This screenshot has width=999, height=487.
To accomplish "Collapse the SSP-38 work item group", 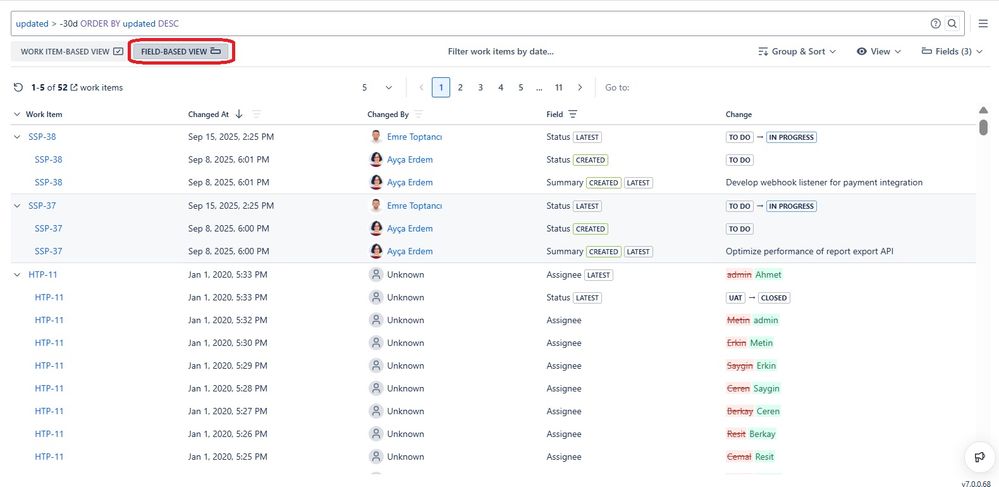I will (x=17, y=137).
